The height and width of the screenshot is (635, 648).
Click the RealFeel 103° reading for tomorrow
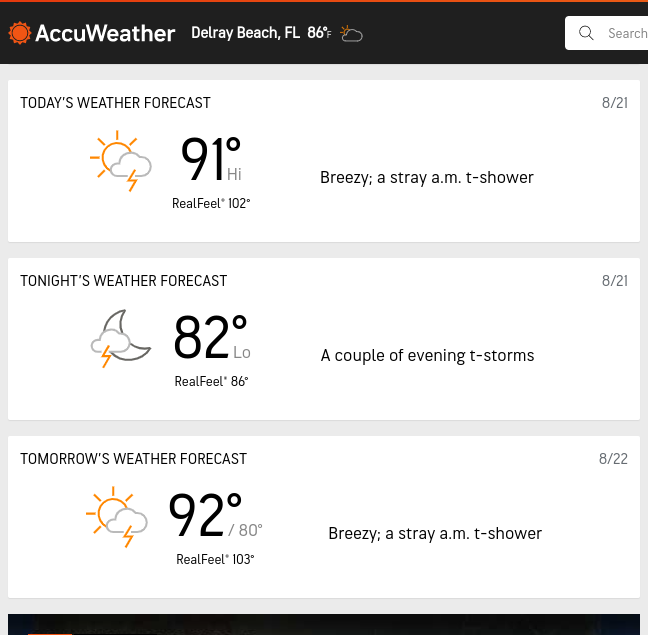coord(215,559)
